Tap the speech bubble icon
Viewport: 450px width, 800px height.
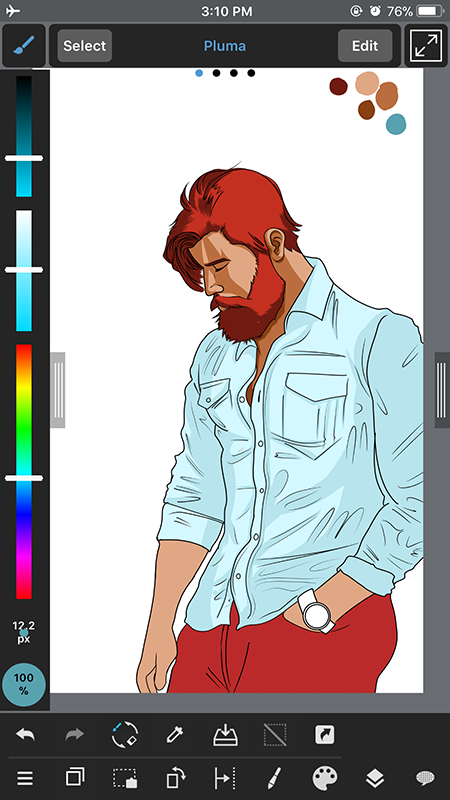point(425,778)
